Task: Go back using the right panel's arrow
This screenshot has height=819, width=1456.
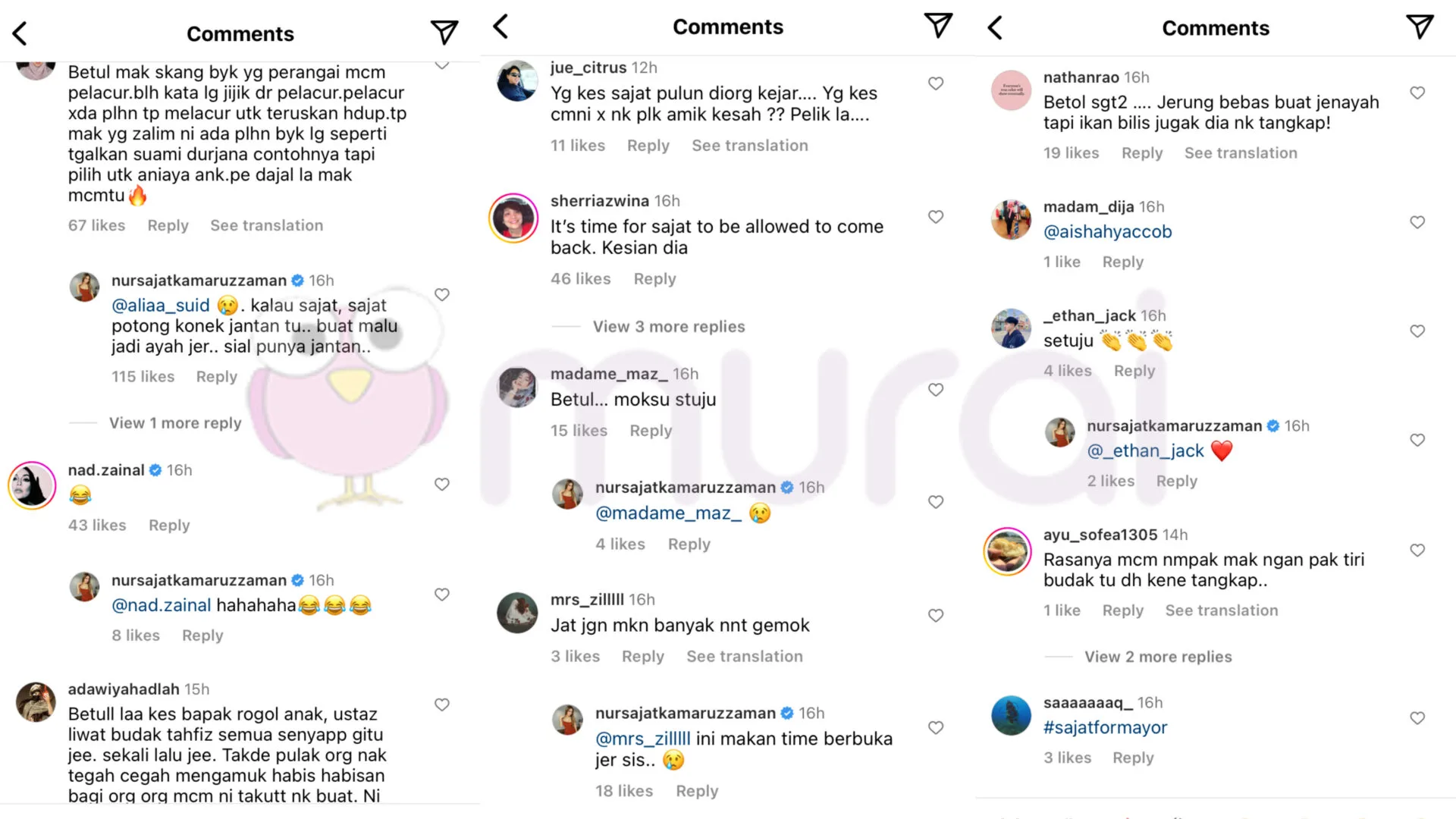Action: click(x=995, y=28)
